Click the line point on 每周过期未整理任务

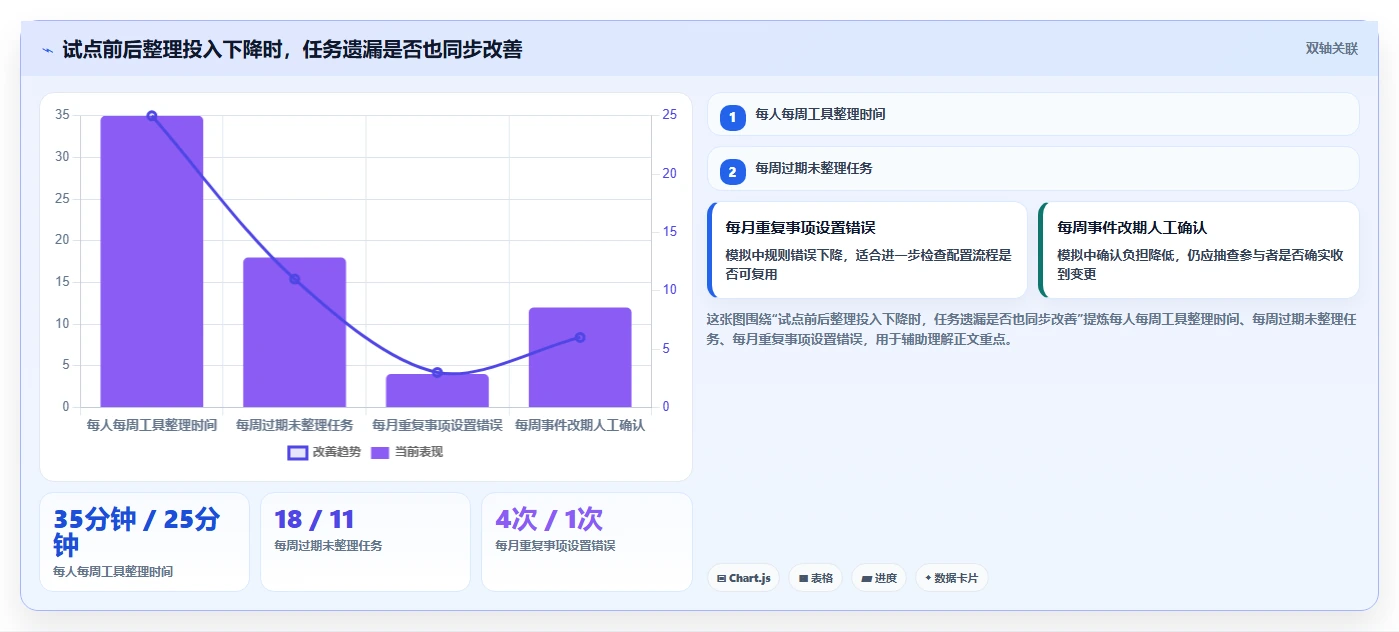click(x=295, y=279)
